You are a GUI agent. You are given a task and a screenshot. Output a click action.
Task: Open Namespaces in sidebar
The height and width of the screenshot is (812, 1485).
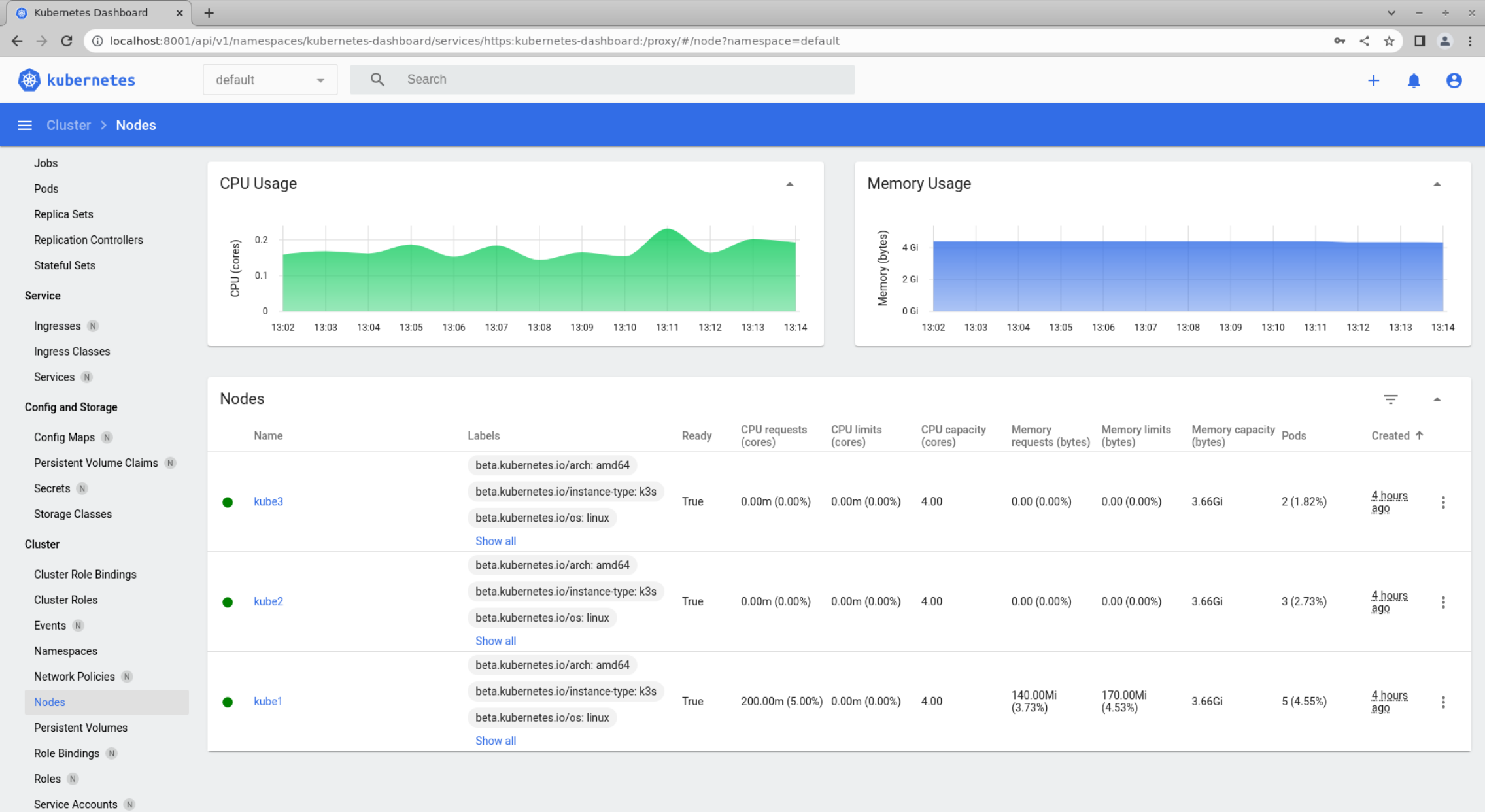point(65,651)
